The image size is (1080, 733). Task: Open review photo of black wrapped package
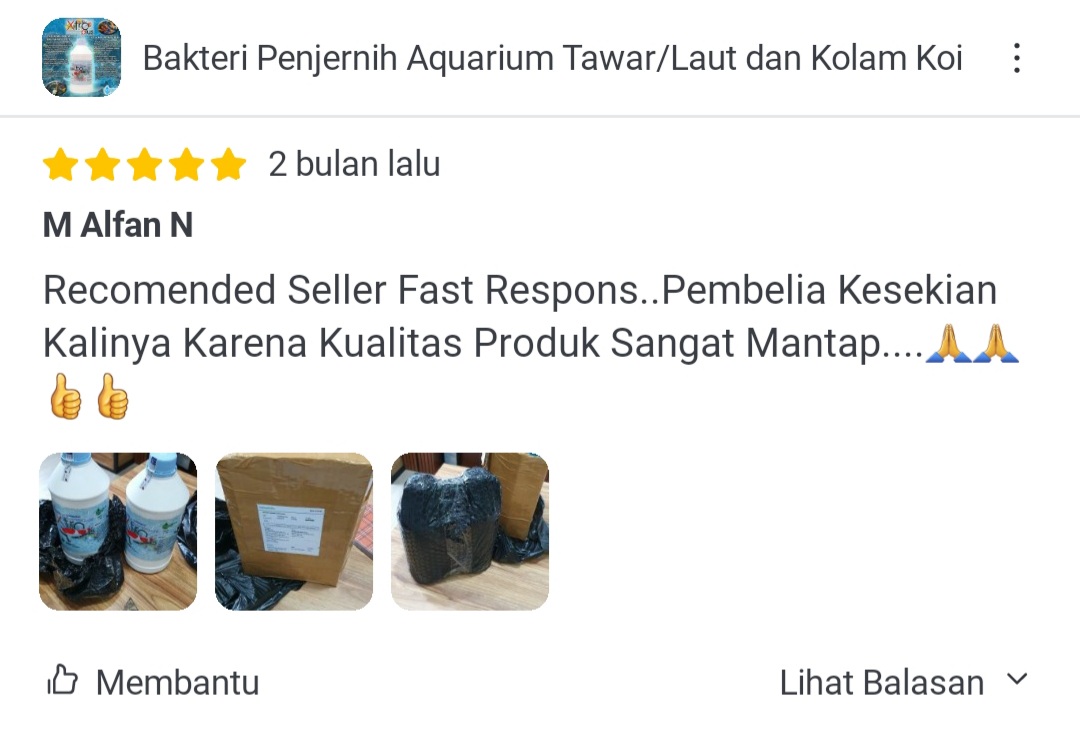[470, 531]
